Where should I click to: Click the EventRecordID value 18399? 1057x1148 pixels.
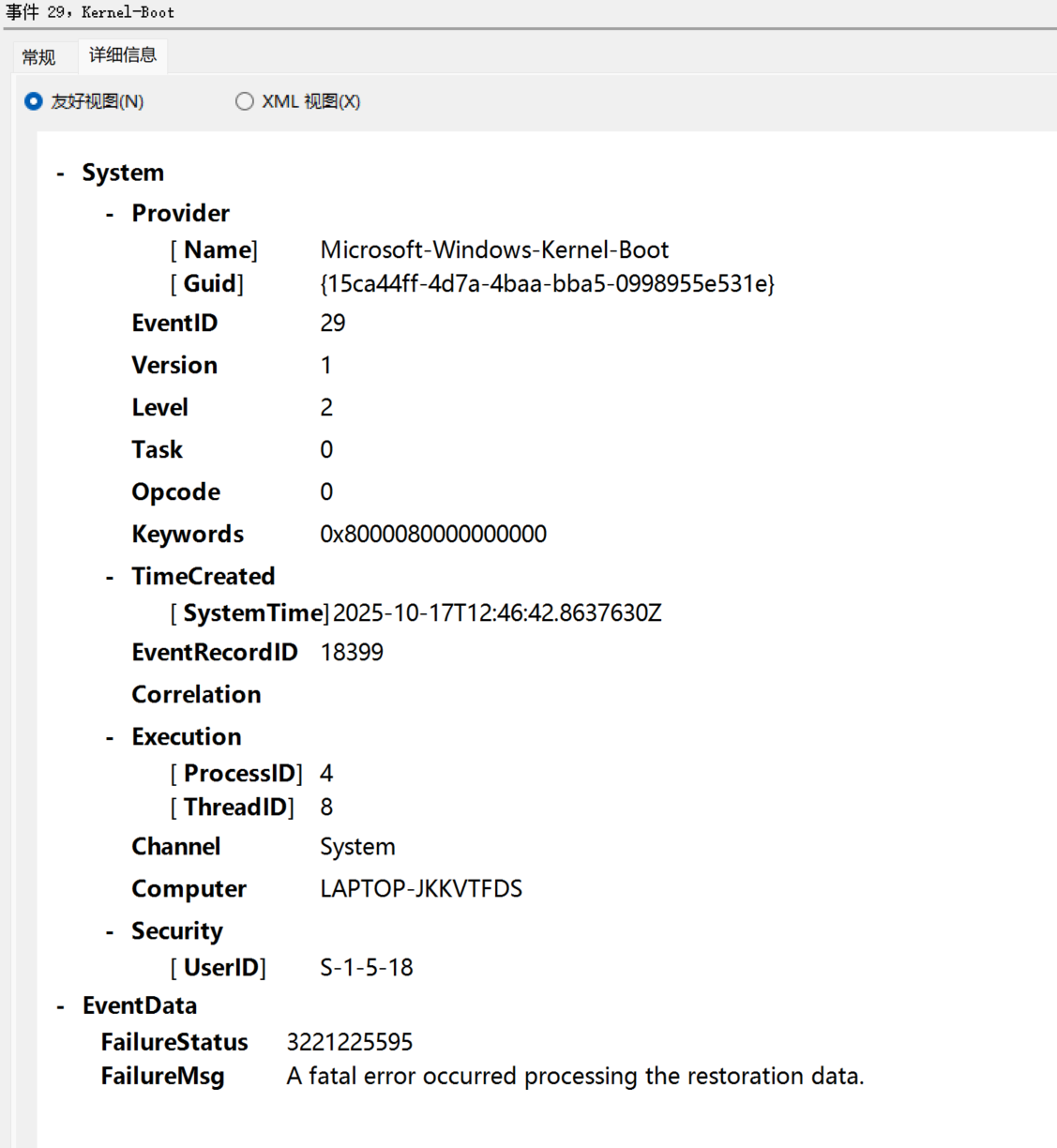pyautogui.click(x=352, y=652)
